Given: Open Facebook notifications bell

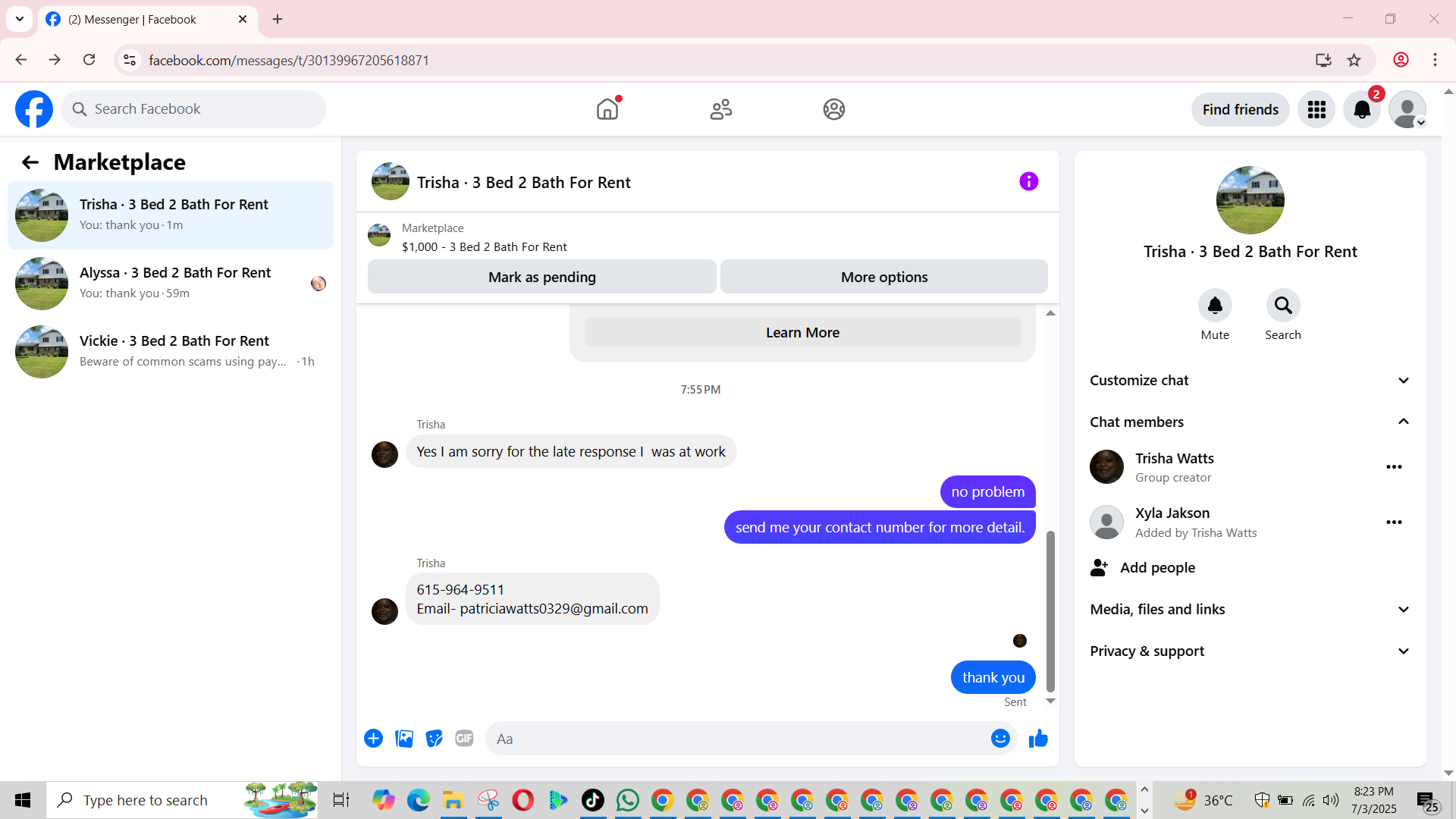Looking at the screenshot, I should tap(1362, 110).
